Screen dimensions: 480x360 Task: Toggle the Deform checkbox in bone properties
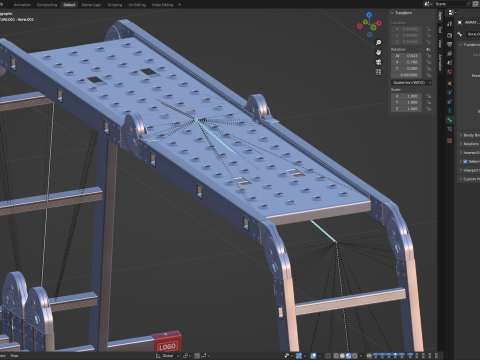(x=466, y=161)
